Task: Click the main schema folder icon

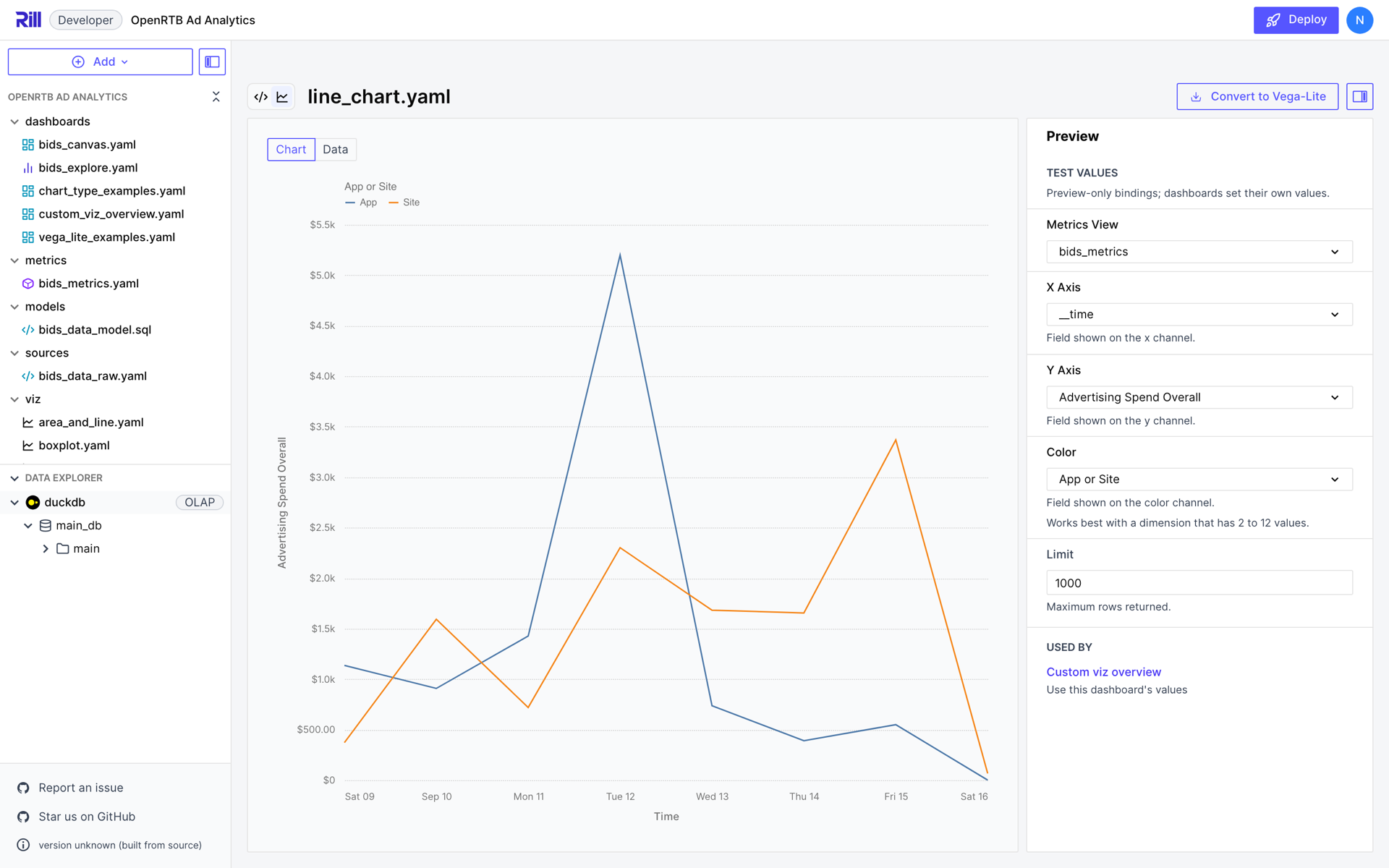Action: click(x=63, y=549)
